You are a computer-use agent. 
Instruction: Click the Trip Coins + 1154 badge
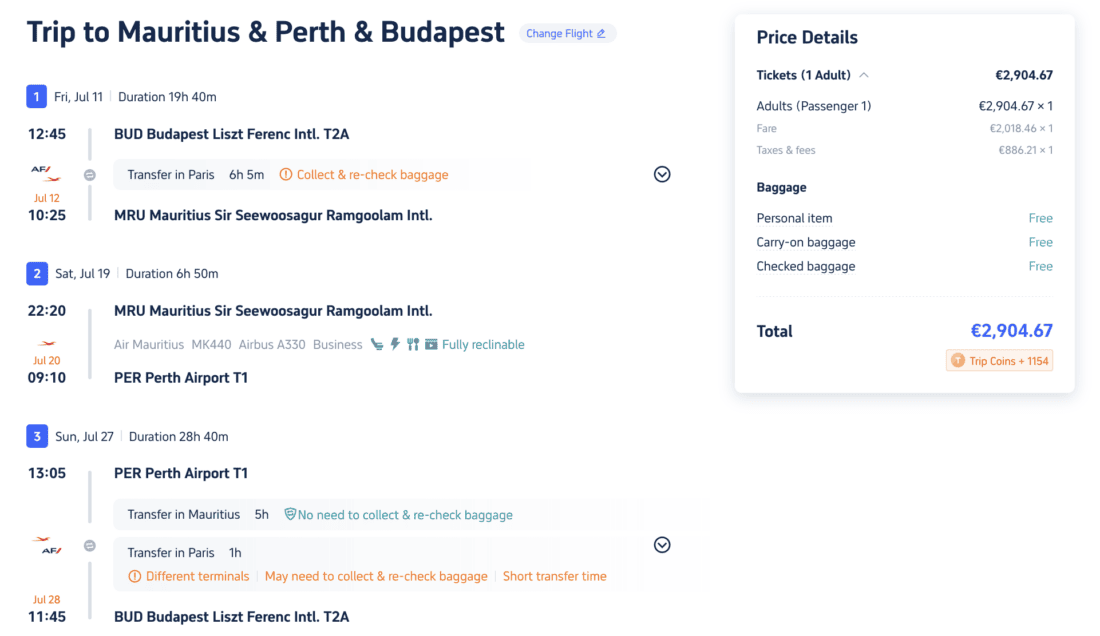click(1000, 361)
